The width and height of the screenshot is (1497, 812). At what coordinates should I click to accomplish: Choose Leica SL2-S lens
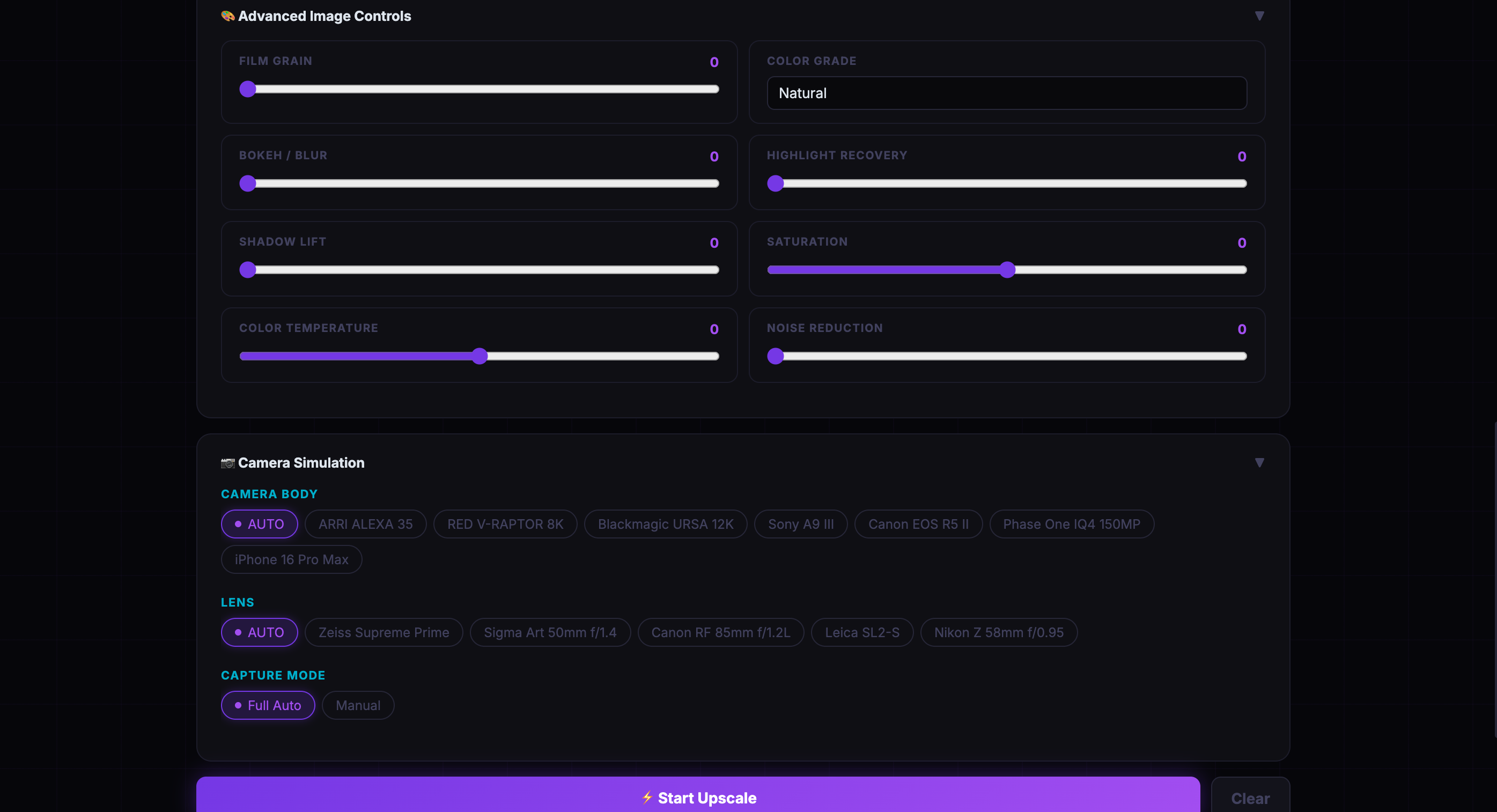coord(862,632)
